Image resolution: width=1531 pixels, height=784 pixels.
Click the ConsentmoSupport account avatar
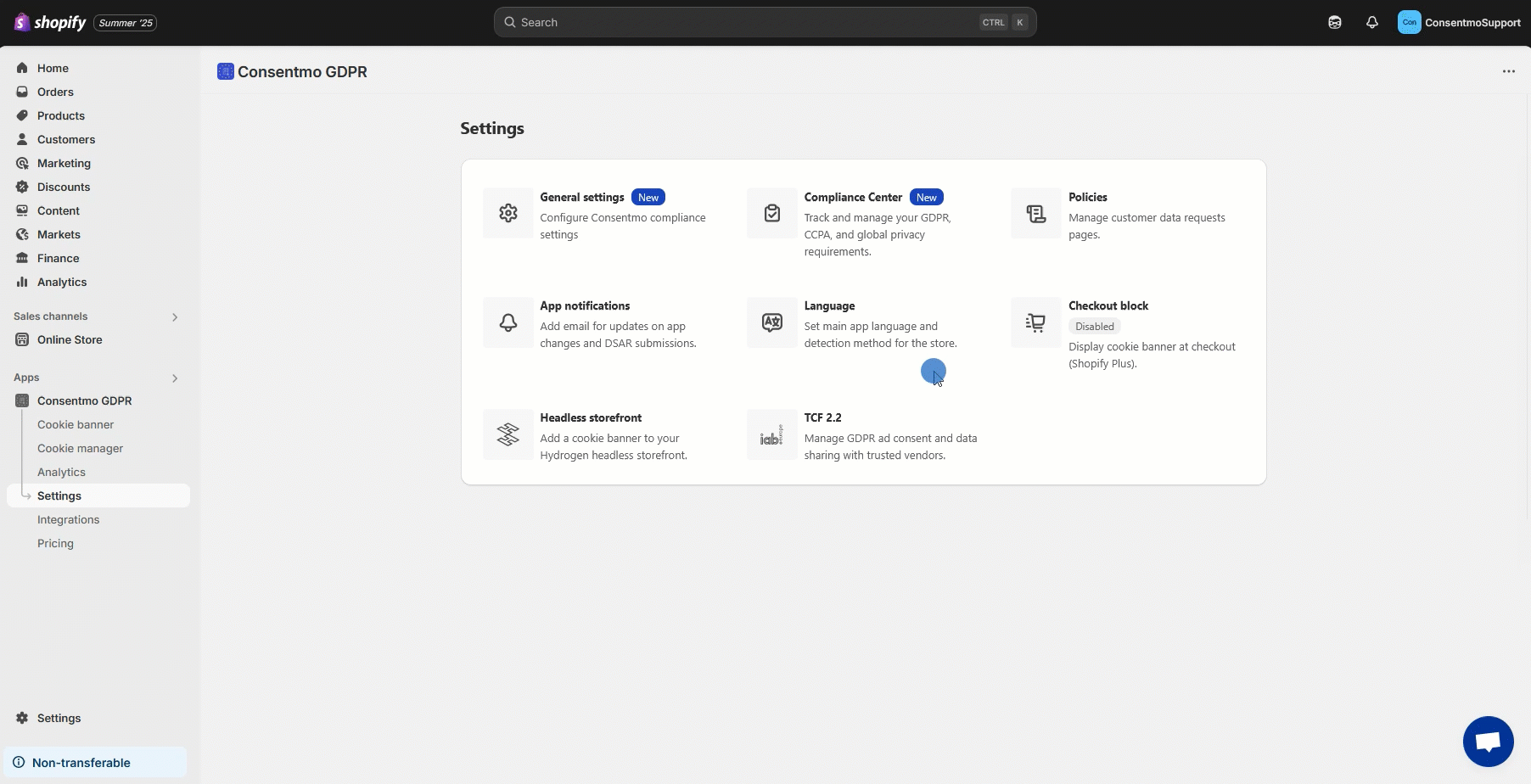click(1410, 23)
